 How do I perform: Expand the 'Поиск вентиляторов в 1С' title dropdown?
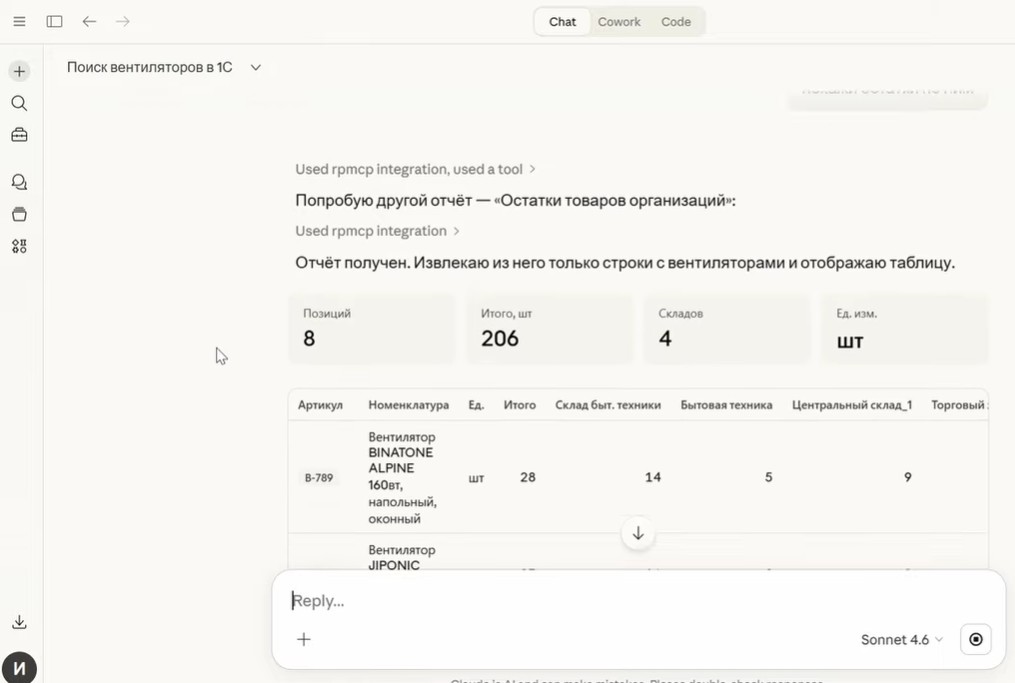255,67
